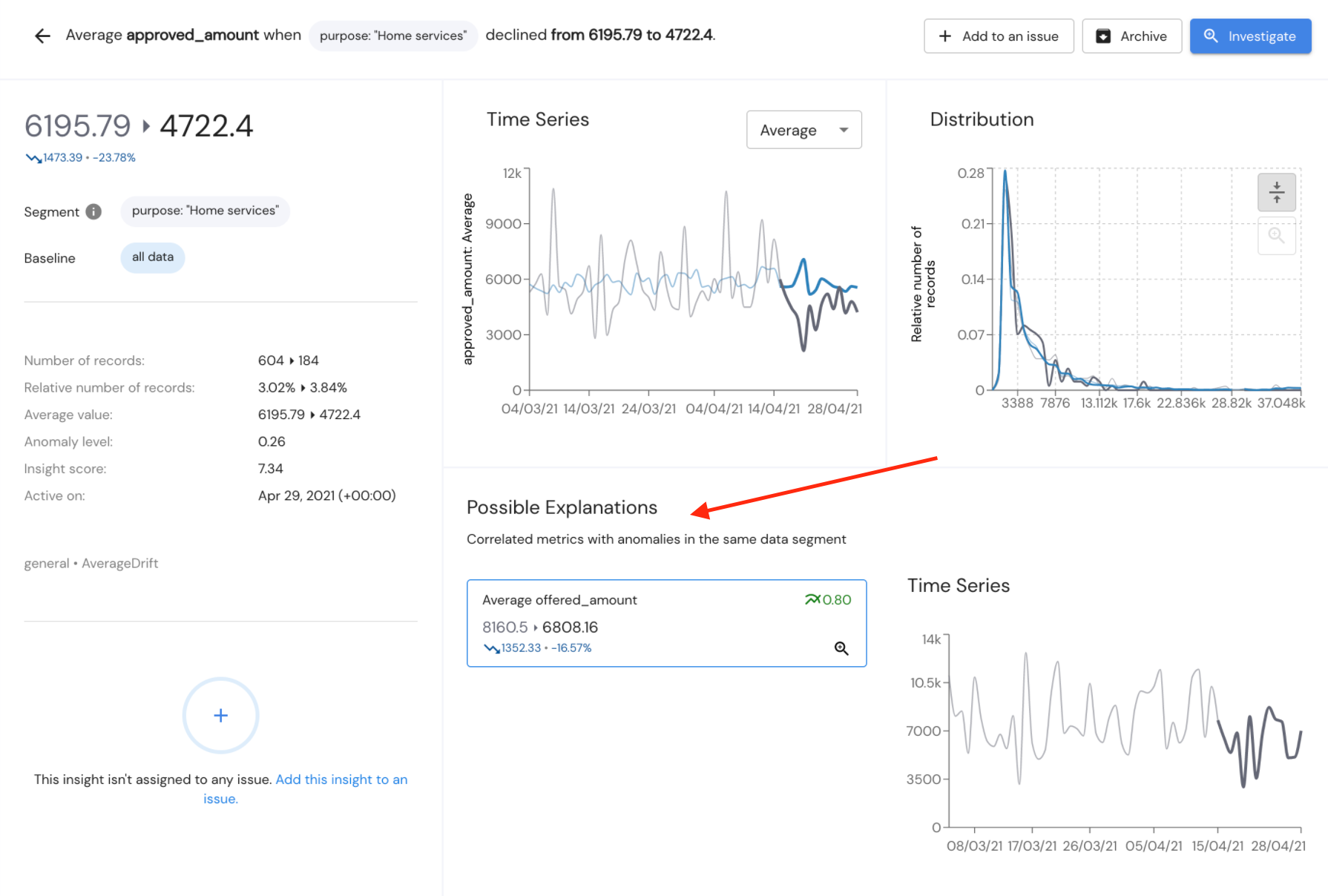Image resolution: width=1328 pixels, height=896 pixels.
Task: Click the distribution zoom magnifier icon
Action: point(1276,235)
